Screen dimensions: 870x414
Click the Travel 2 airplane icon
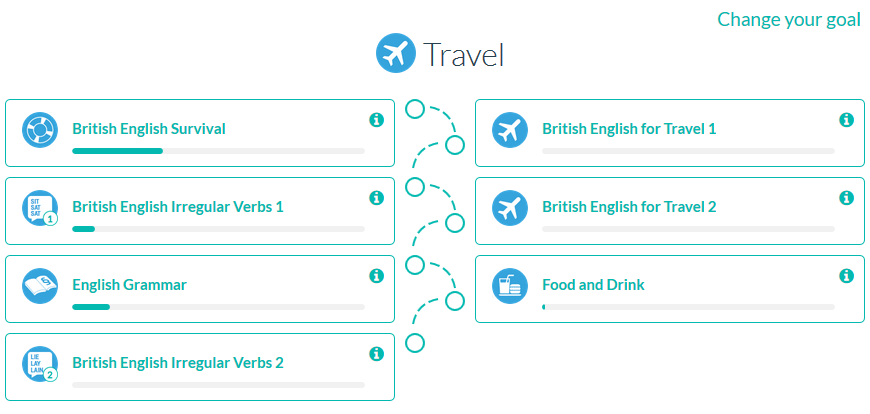pyautogui.click(x=510, y=208)
